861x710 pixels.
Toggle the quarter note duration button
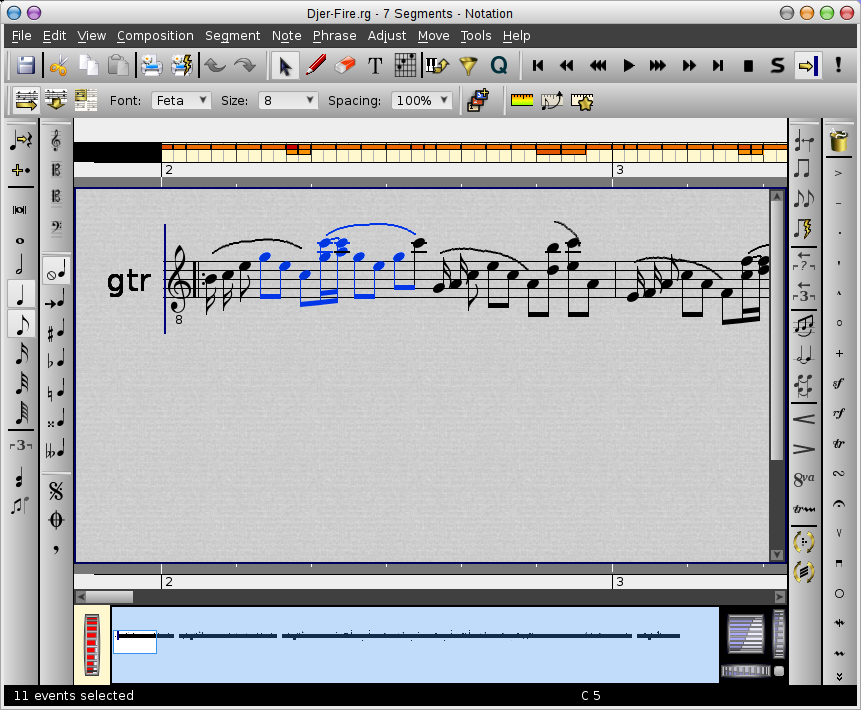pos(21,294)
